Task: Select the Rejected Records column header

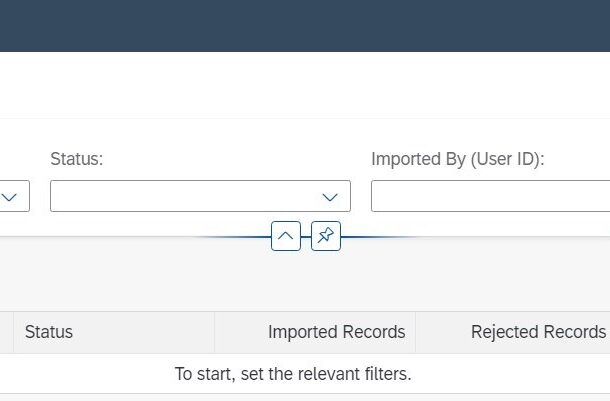Action: (513, 332)
